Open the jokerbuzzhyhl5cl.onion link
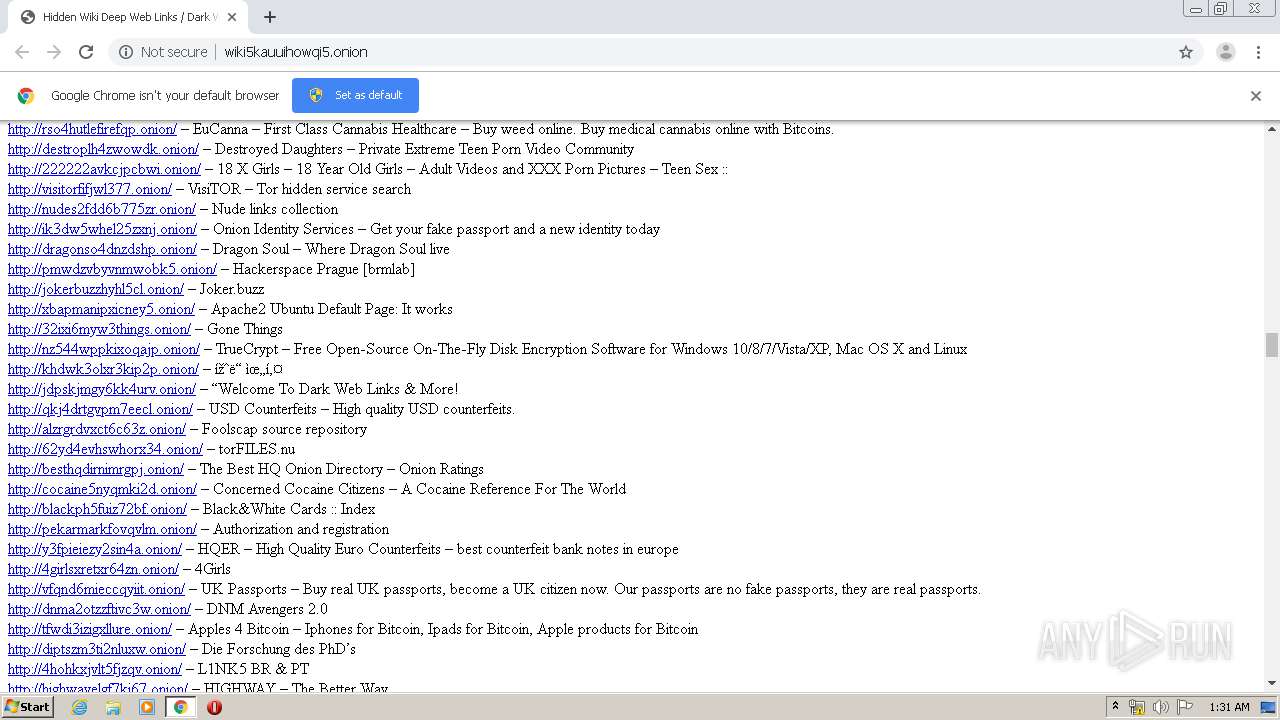Viewport: 1280px width, 720px height. 96,289
